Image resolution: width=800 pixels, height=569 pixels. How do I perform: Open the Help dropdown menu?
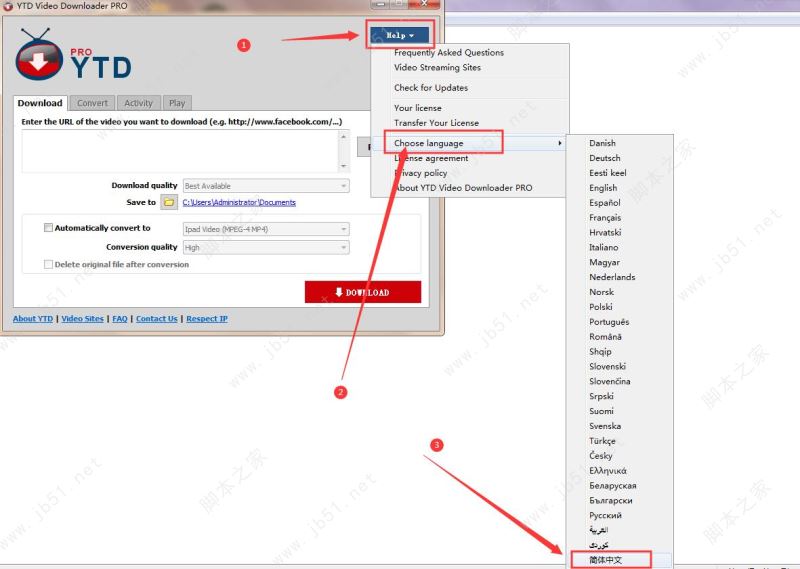pyautogui.click(x=399, y=35)
